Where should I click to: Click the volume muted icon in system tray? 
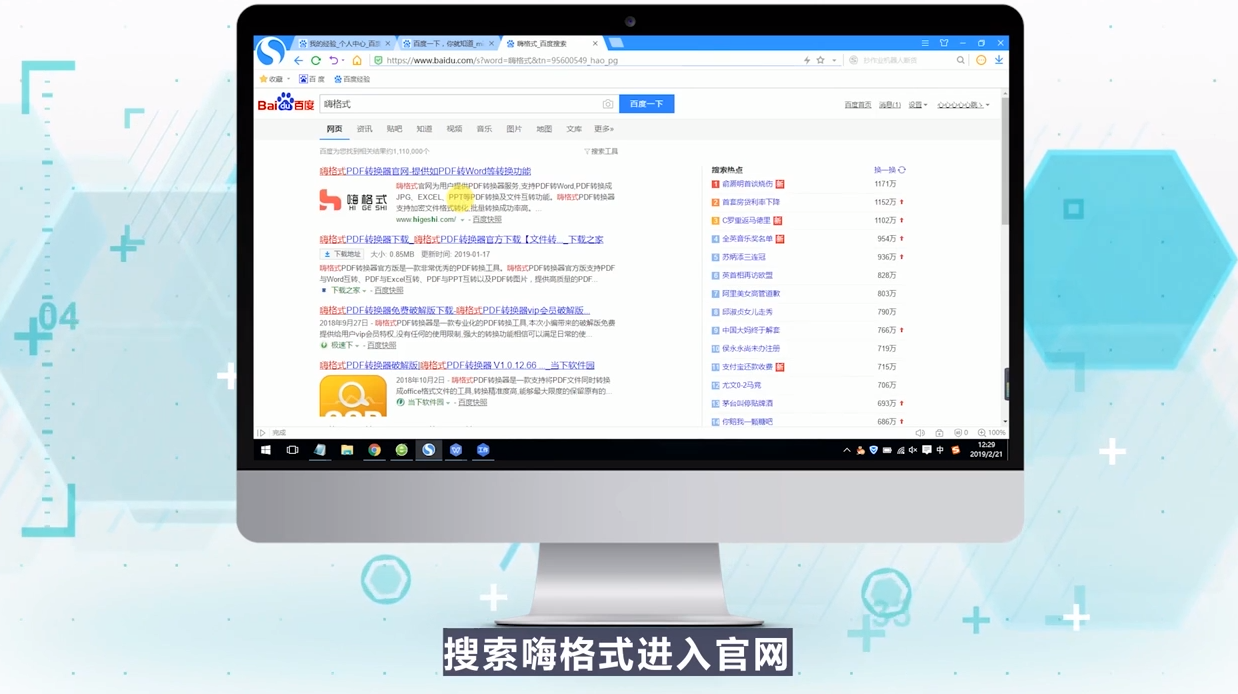[912, 451]
